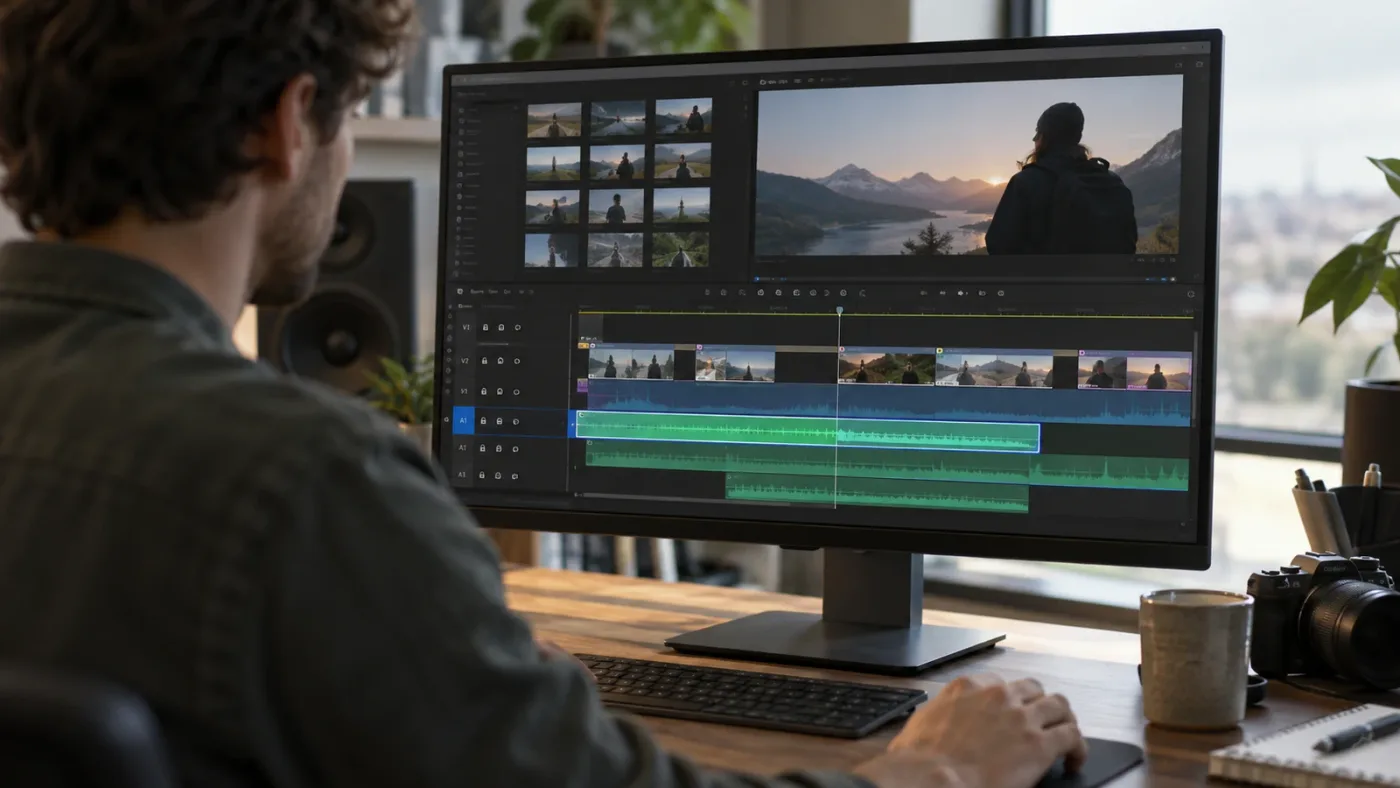This screenshot has width=1400, height=788.
Task: Click the leftmost icon on the timeline toolbar
Action: click(460, 291)
